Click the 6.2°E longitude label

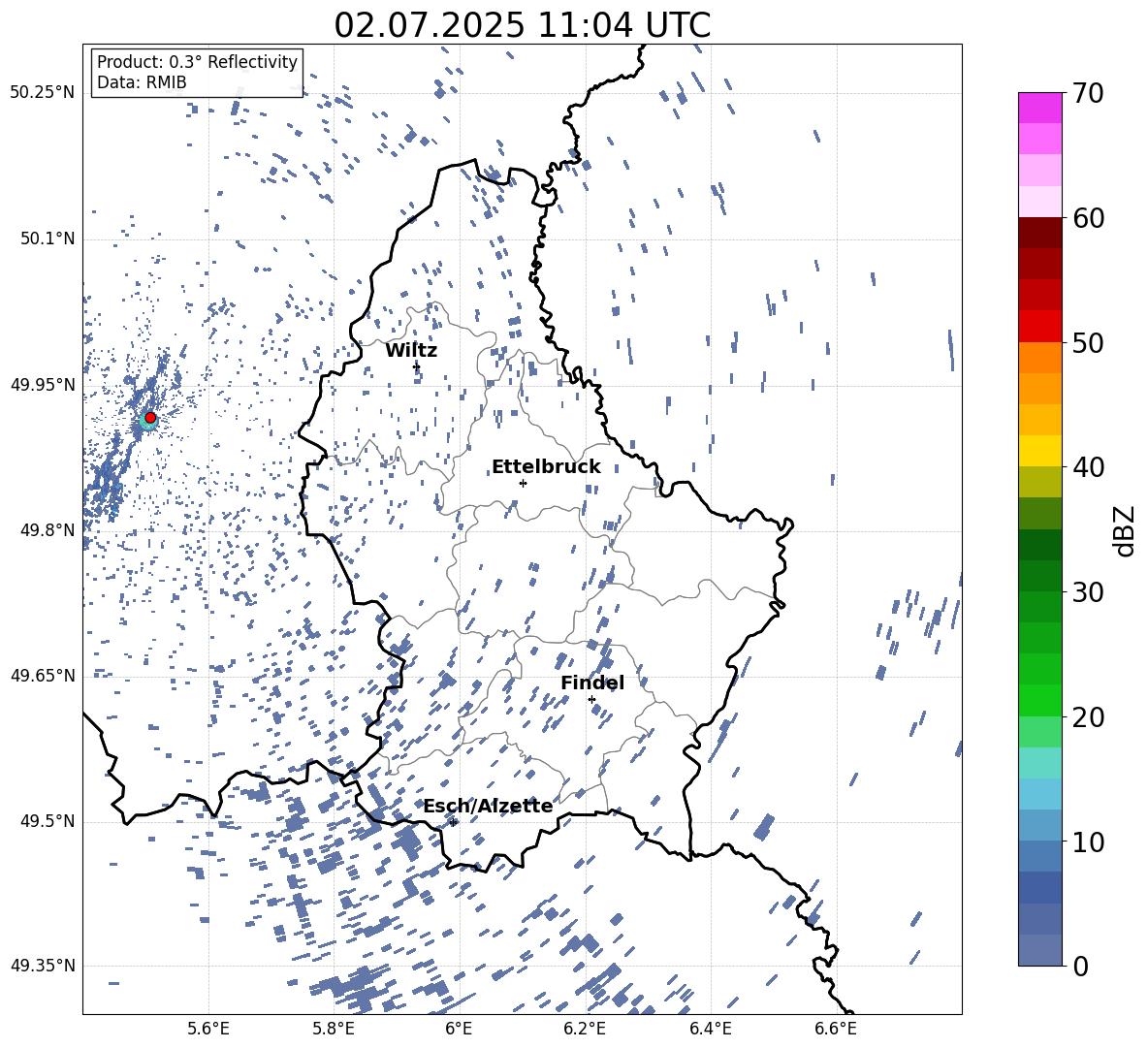585,1029
